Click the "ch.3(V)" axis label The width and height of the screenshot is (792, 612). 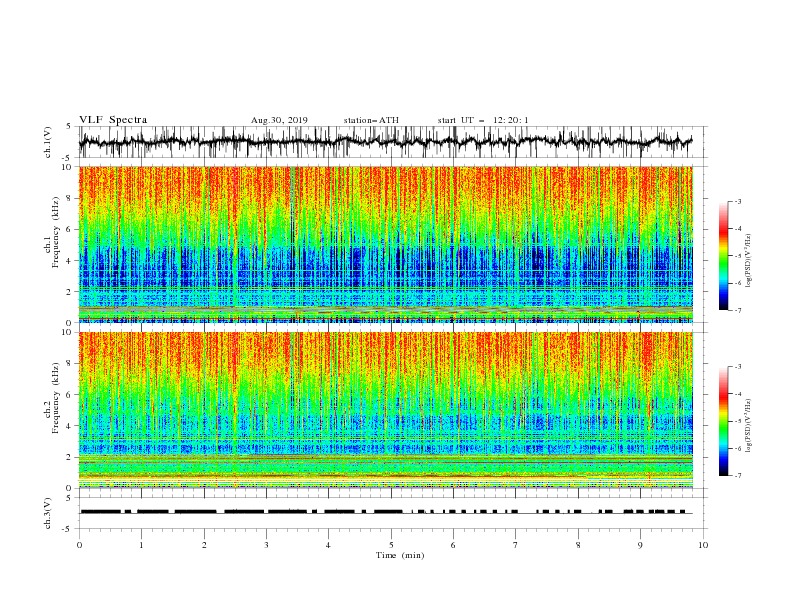48,513
